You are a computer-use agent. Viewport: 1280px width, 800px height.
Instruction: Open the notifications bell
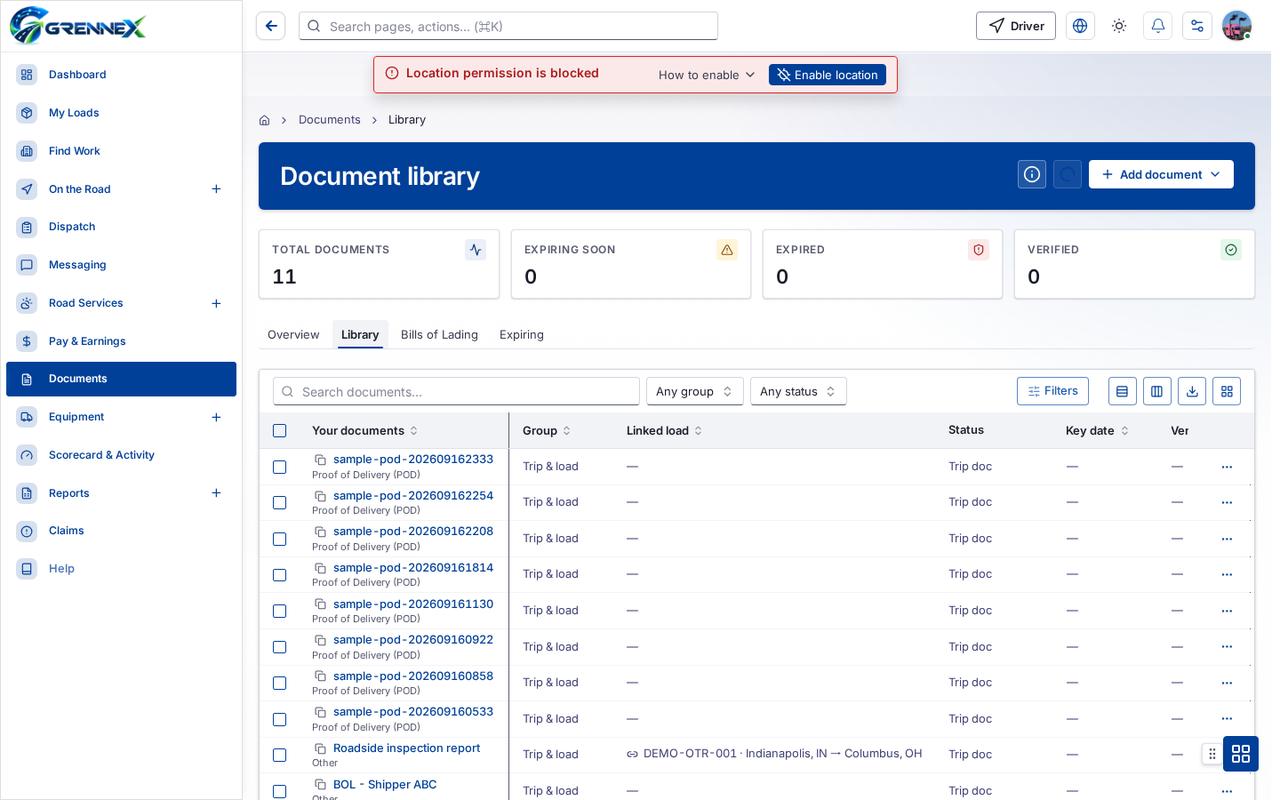click(1158, 26)
